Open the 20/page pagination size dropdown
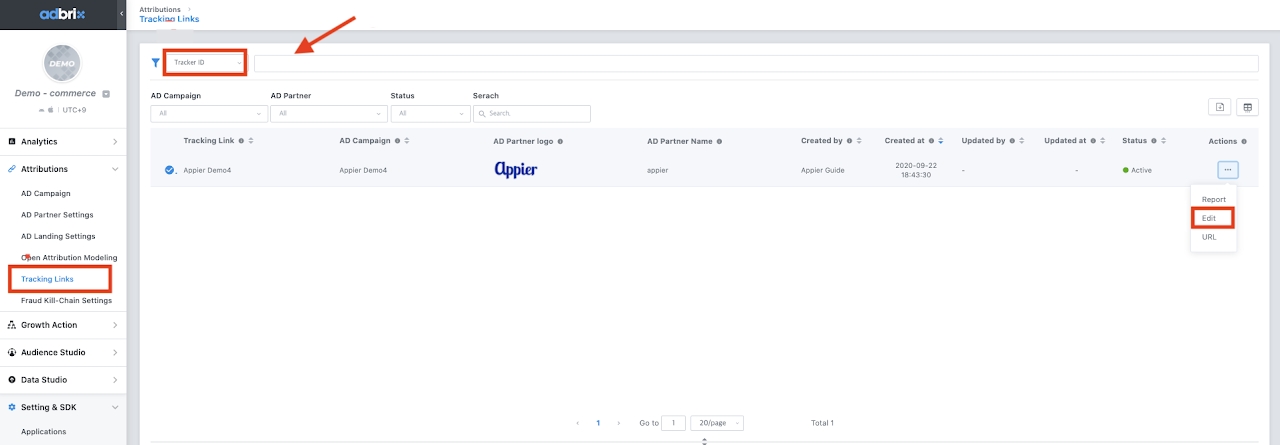Screen dimensions: 1280x445 point(717,423)
